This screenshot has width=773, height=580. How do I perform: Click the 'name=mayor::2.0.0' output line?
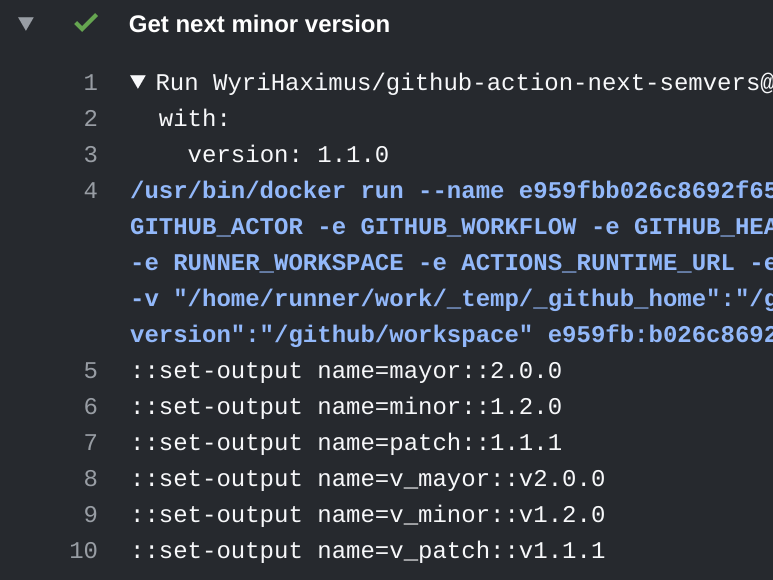point(346,371)
